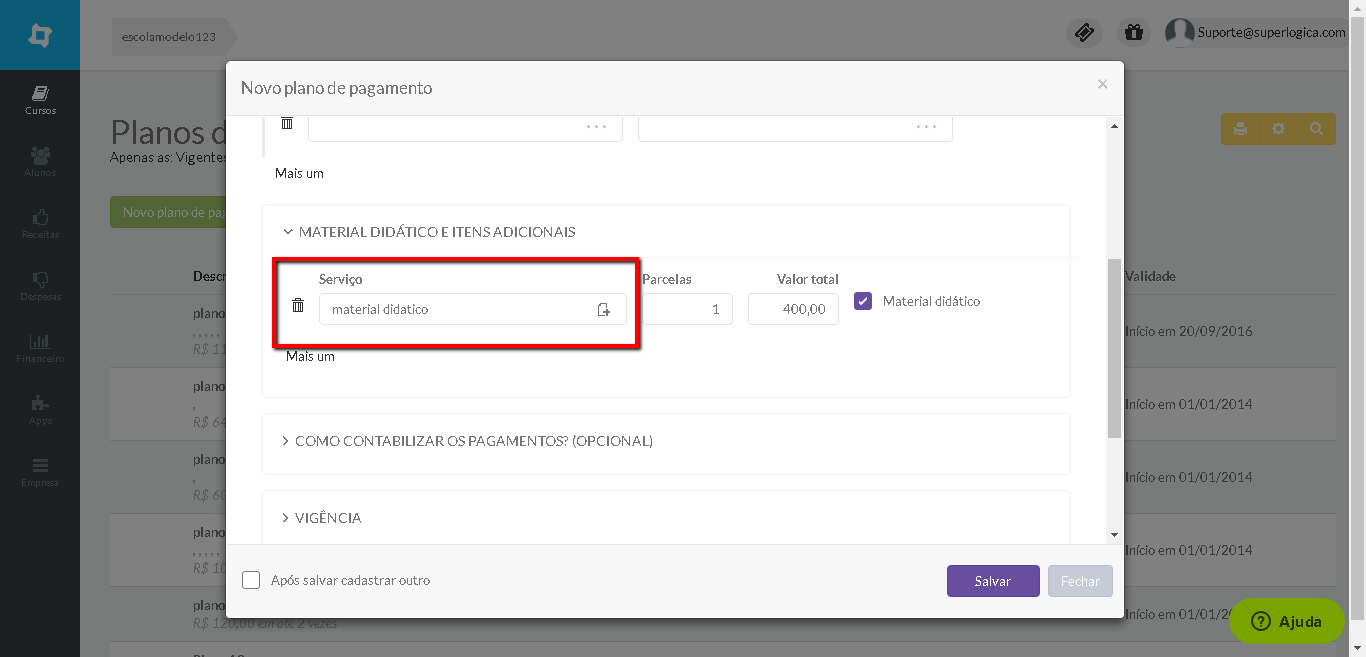
Task: Click the Salvar button
Action: [x=993, y=581]
